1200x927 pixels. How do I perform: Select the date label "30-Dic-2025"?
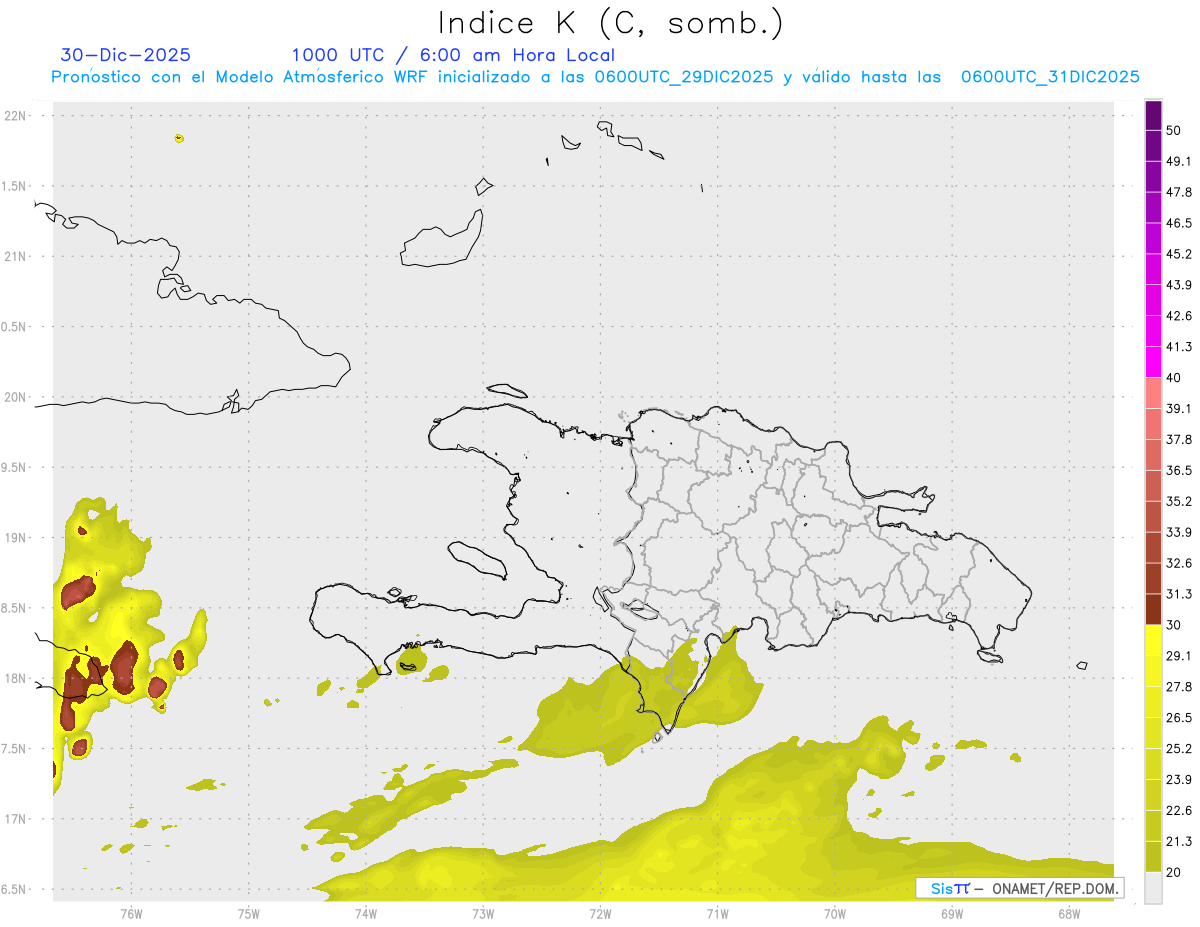[126, 55]
